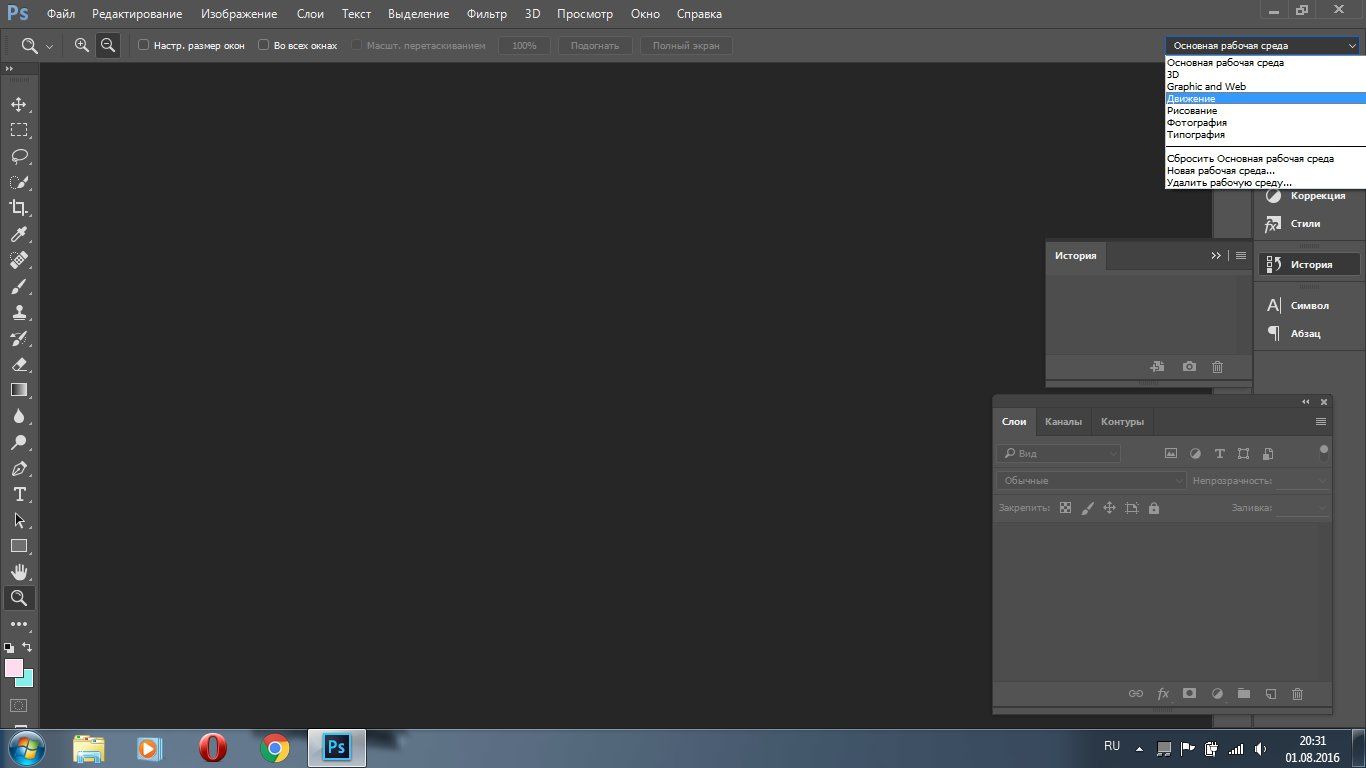
Task: Swap foreground and background colors
Action: pos(27,647)
